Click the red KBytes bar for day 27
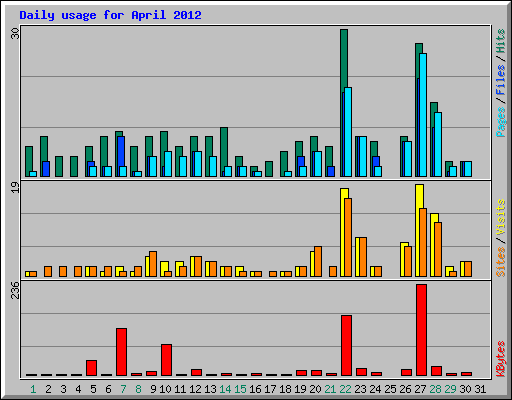Viewport: 512px width, 400px height. click(x=421, y=330)
